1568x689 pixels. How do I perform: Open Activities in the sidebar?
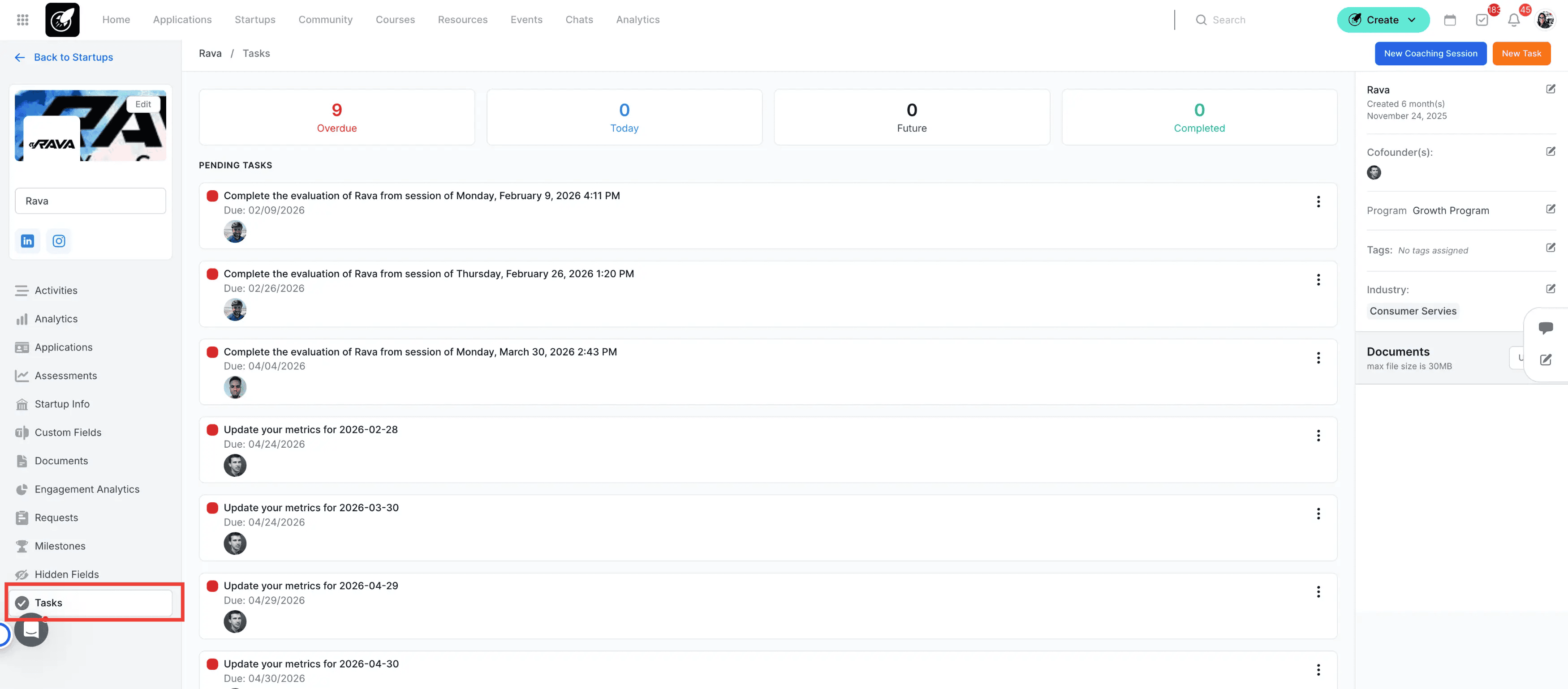coord(90,291)
